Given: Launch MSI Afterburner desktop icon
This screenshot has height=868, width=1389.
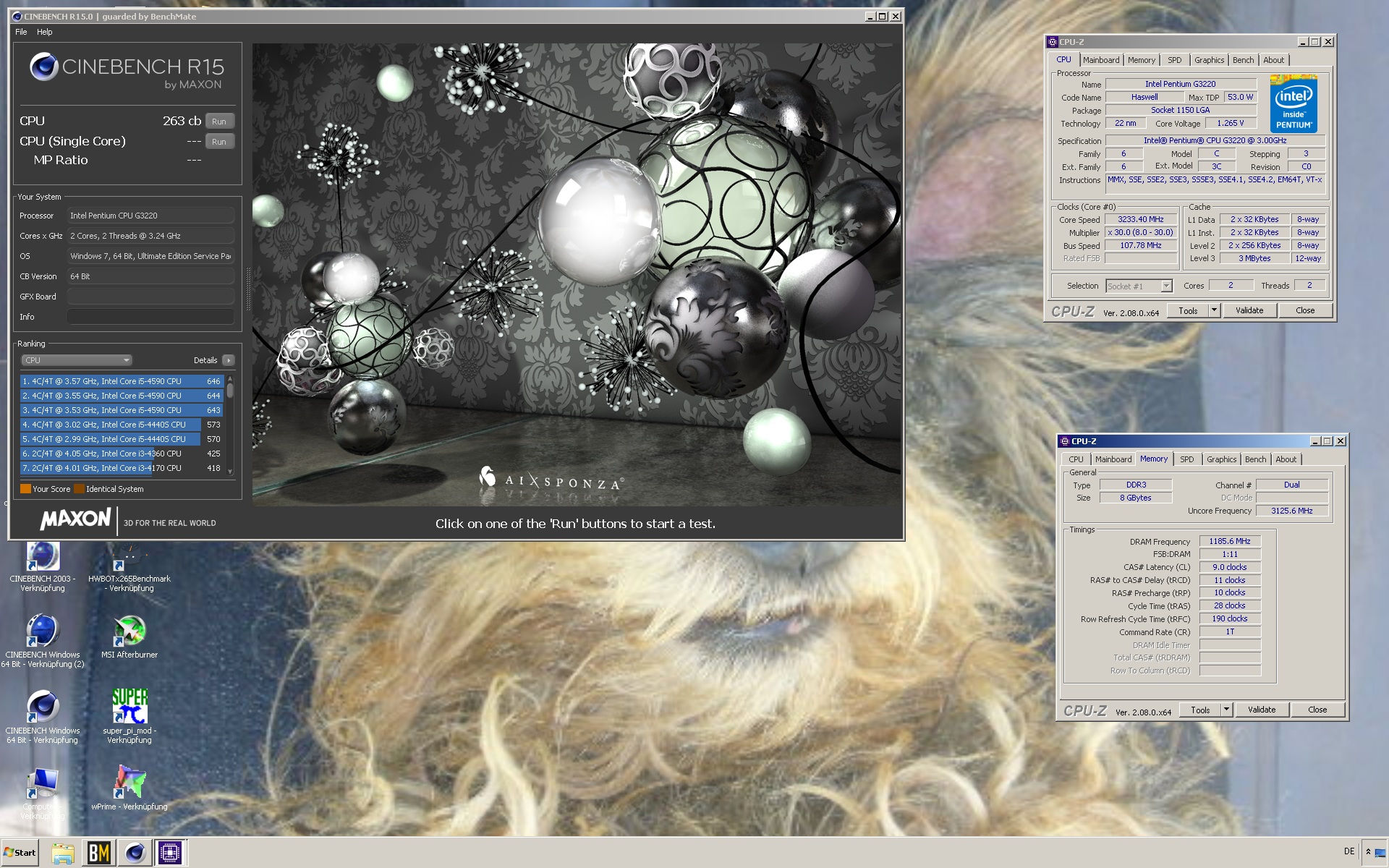Looking at the screenshot, I should click(x=129, y=637).
